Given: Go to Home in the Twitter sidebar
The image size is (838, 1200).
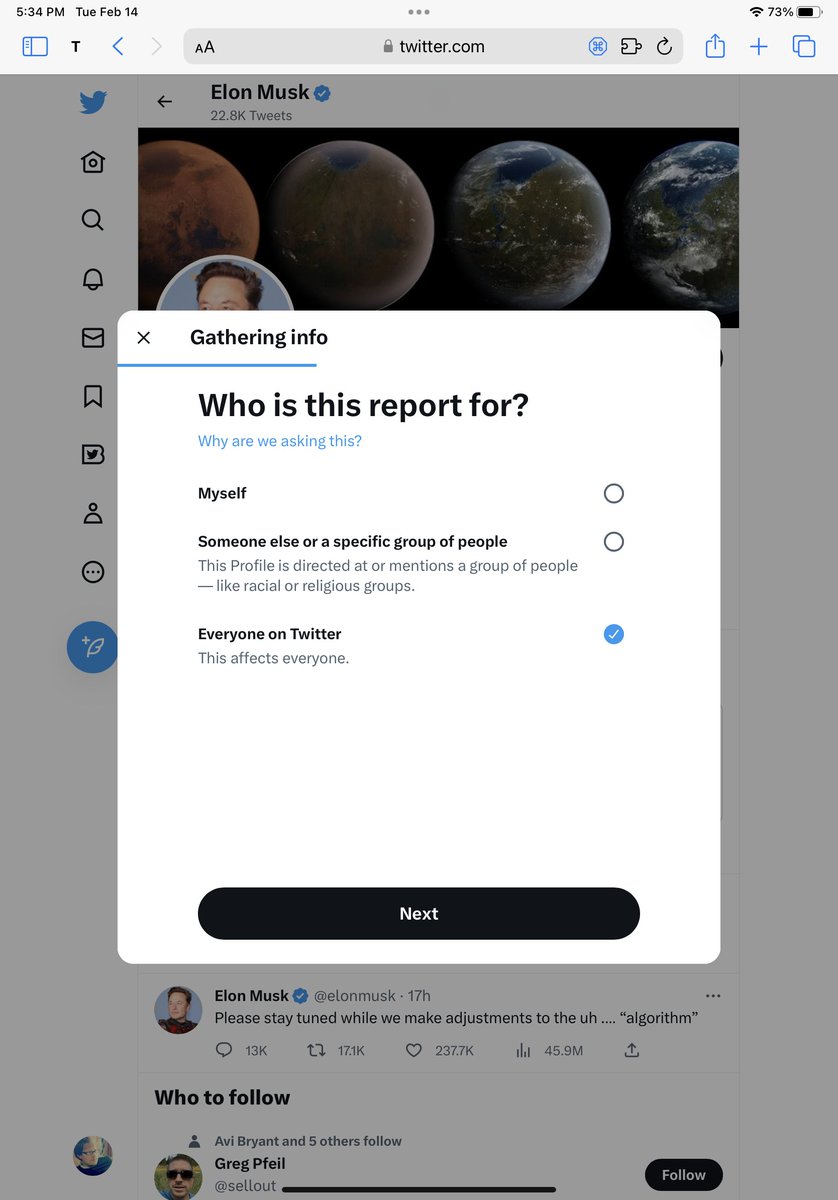Looking at the screenshot, I should pyautogui.click(x=93, y=162).
